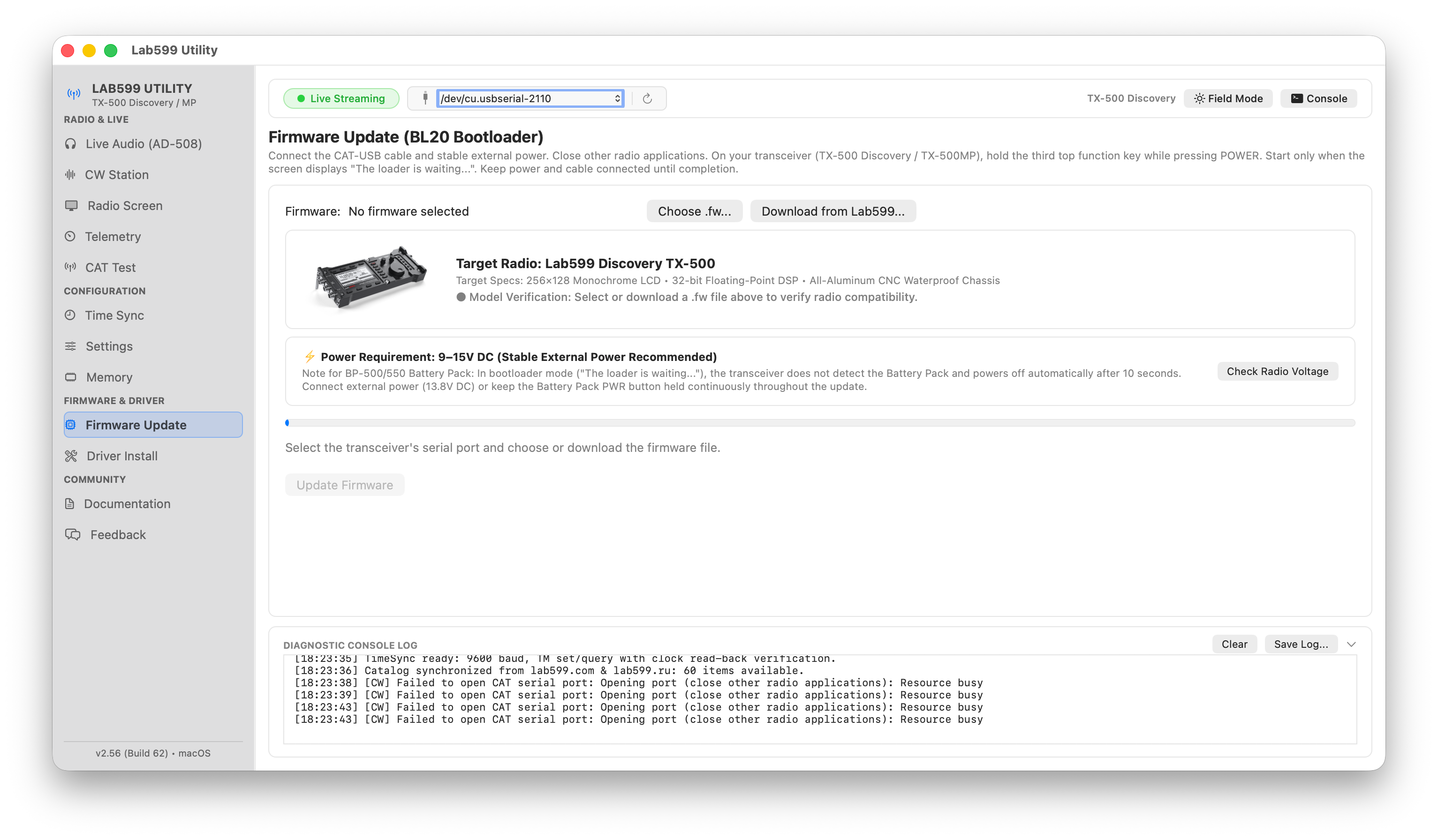This screenshot has height=840, width=1438.
Task: Click the Target Radio heading text
Action: click(x=585, y=263)
